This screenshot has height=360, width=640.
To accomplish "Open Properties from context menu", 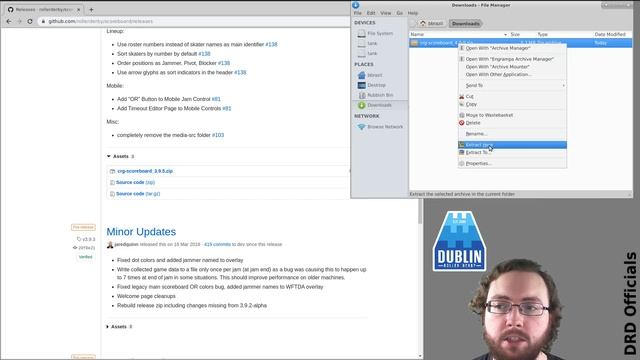I will (x=512, y=164).
